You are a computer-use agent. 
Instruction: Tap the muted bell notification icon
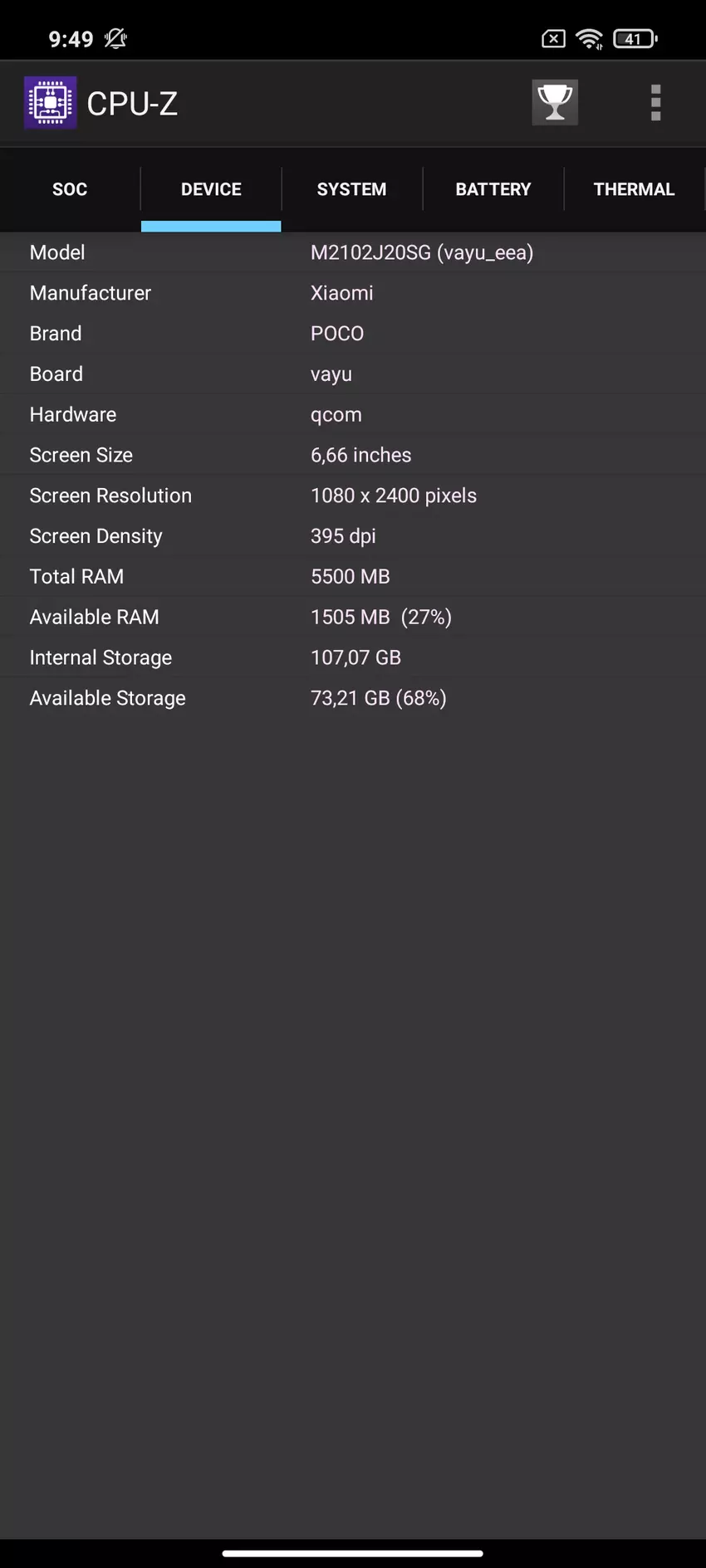pos(115,39)
